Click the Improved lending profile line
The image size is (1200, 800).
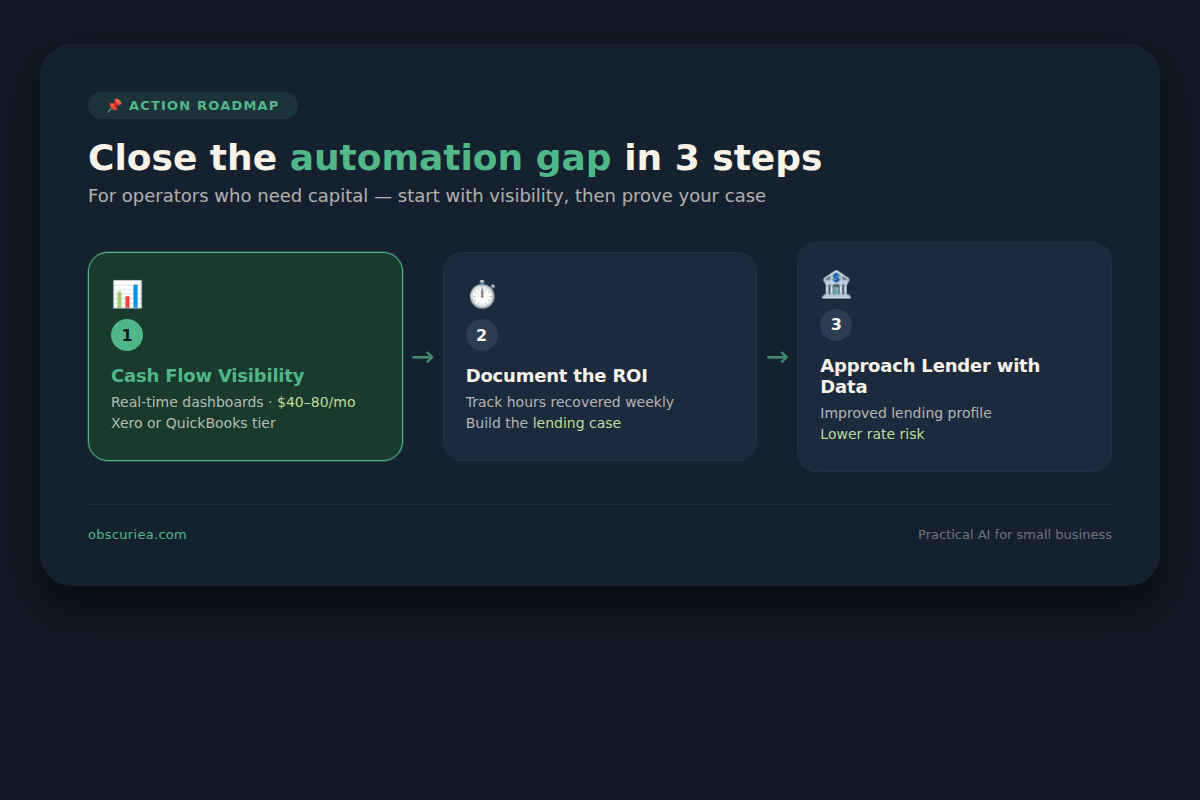point(906,413)
